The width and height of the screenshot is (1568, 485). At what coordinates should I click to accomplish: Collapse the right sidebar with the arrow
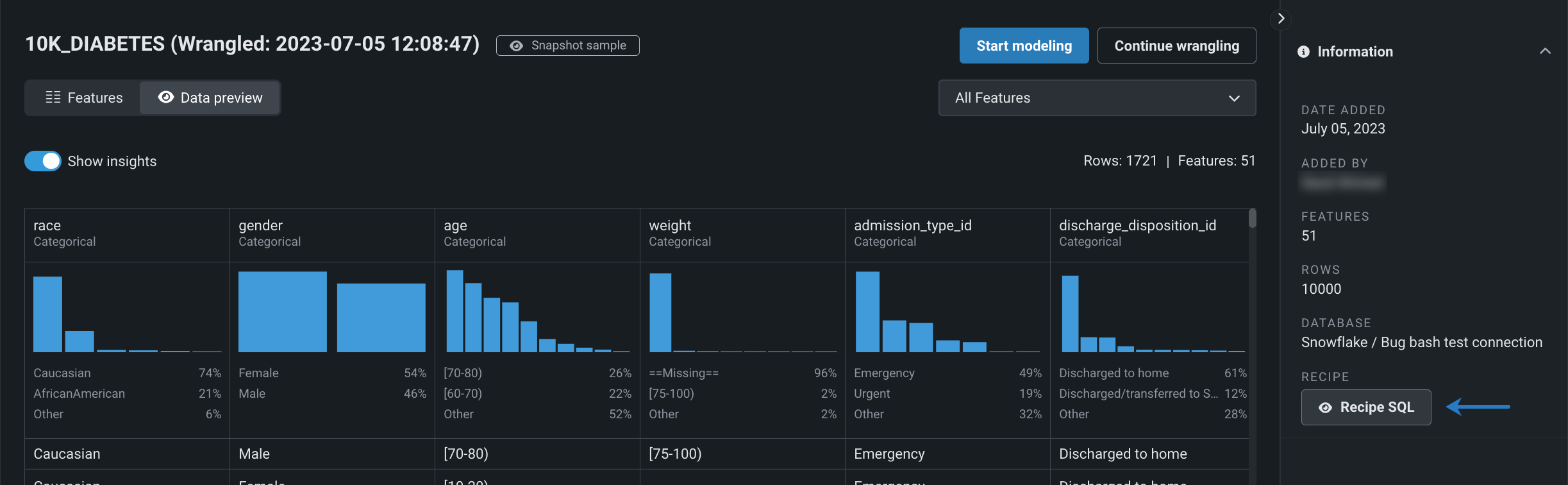[1281, 19]
